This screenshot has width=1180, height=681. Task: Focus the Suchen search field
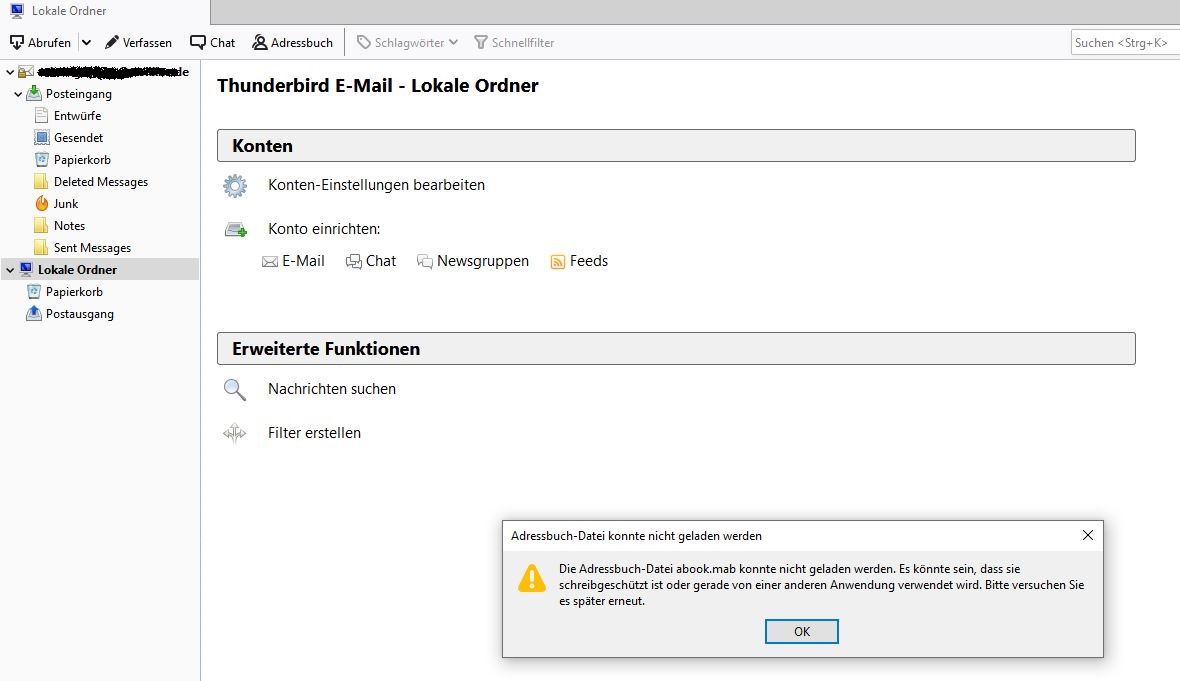click(1124, 43)
